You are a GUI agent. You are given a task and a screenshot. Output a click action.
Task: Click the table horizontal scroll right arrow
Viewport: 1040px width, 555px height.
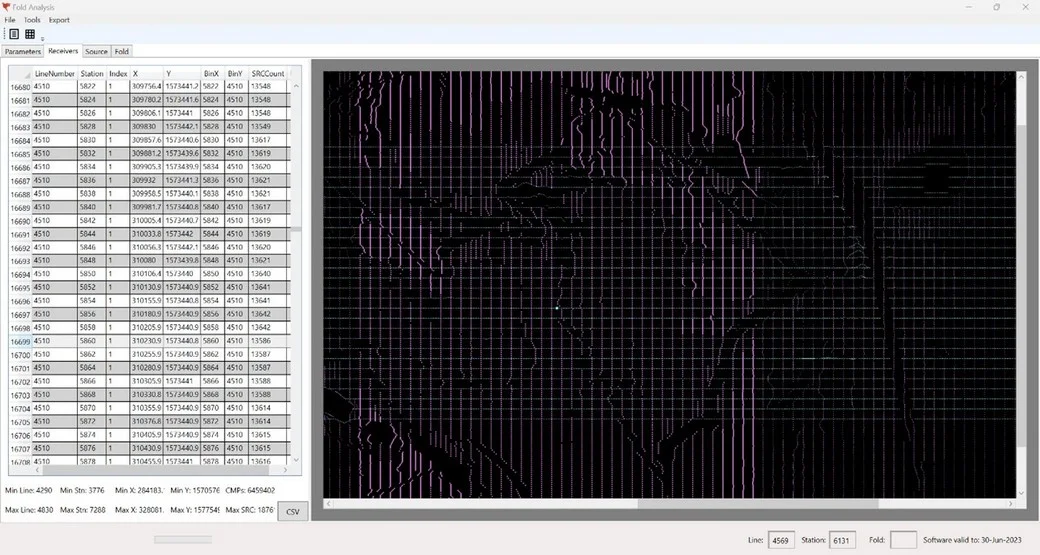[287, 469]
